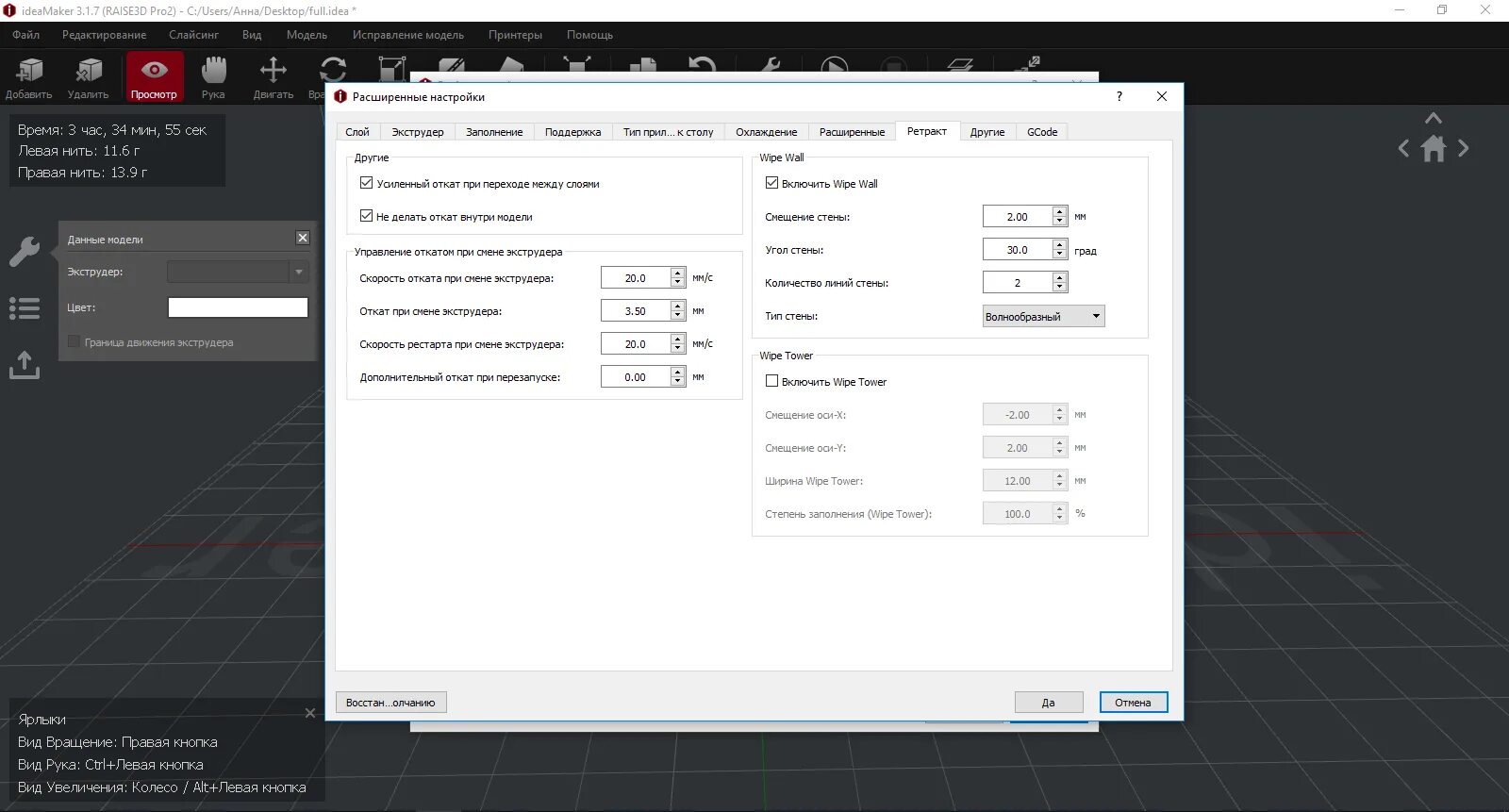
Task: Open the Файл menu
Action: tap(26, 35)
